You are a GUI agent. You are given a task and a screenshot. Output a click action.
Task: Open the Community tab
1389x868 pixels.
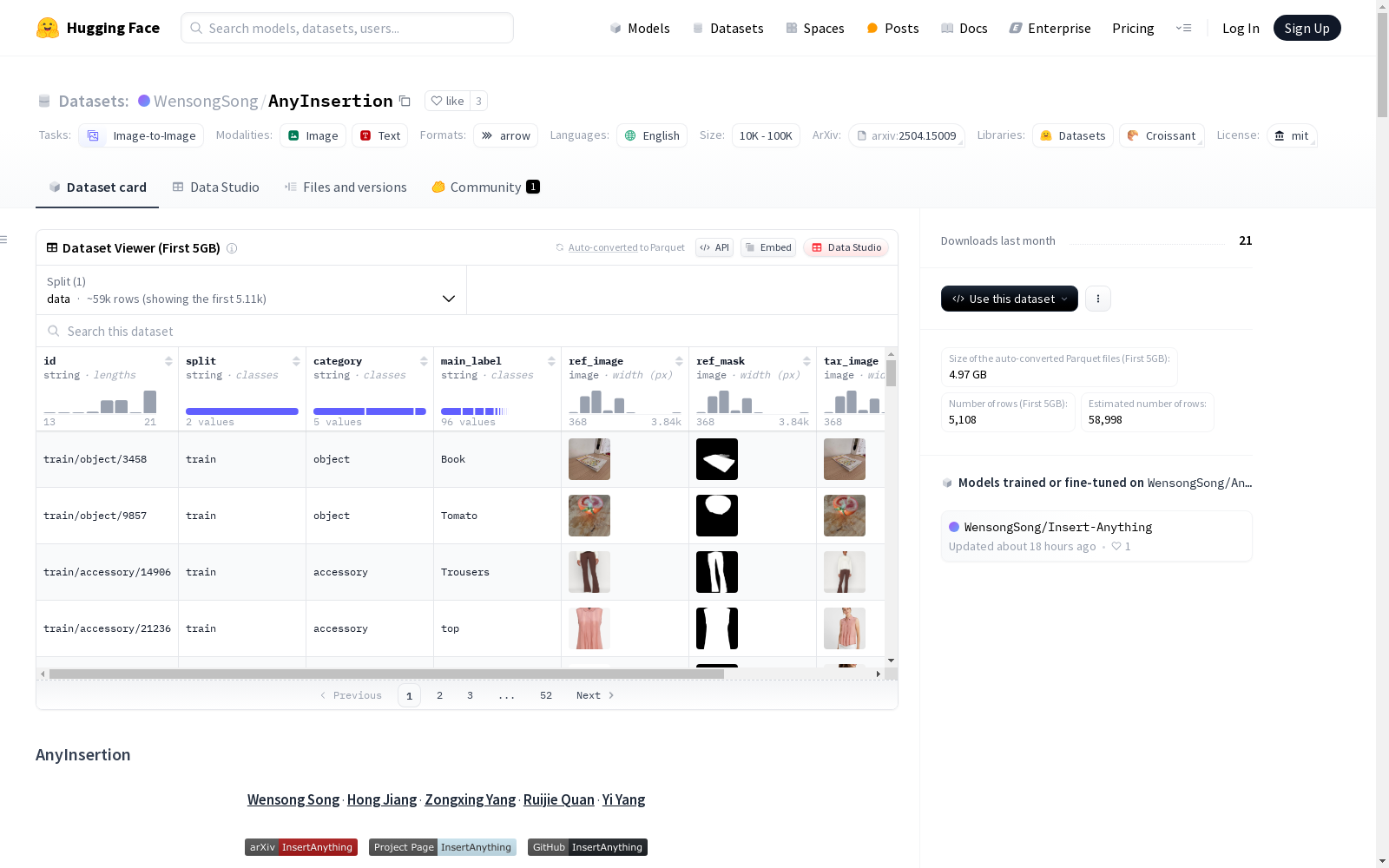pos(485,187)
